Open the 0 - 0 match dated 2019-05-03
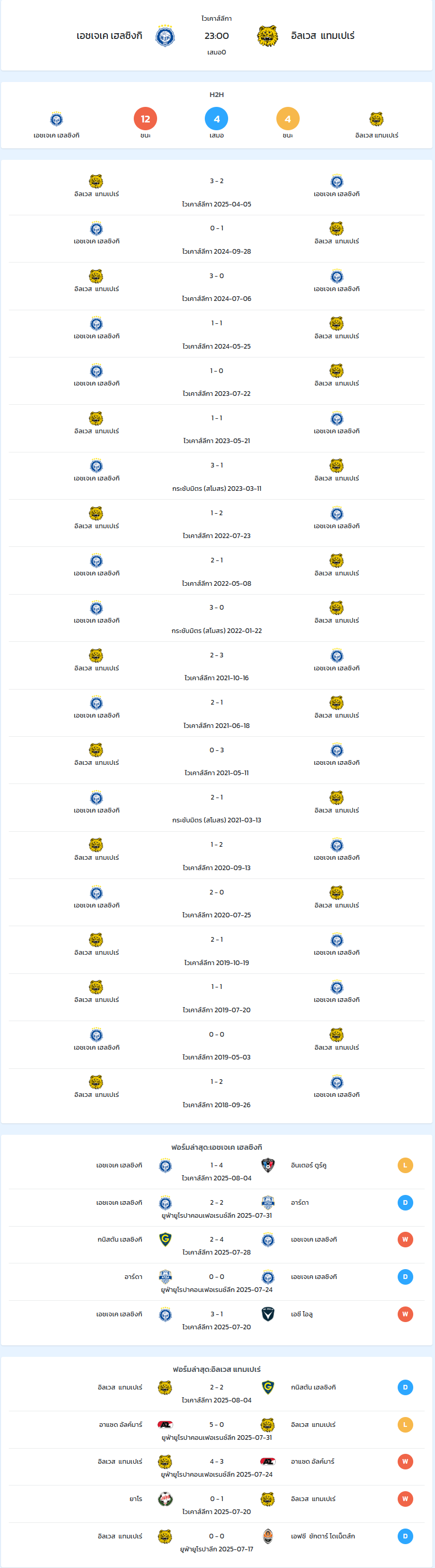This screenshot has width=435, height=1568. [x=217, y=1045]
